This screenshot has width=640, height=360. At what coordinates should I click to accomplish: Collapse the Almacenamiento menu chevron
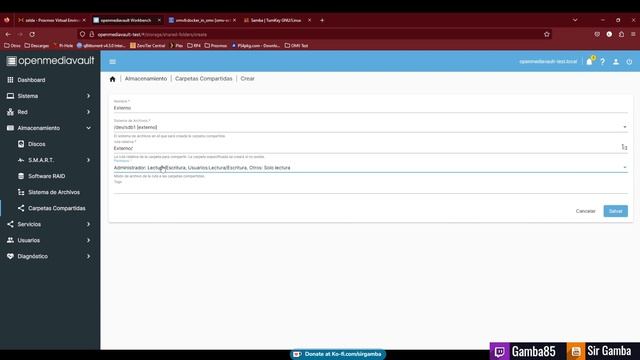[88, 128]
